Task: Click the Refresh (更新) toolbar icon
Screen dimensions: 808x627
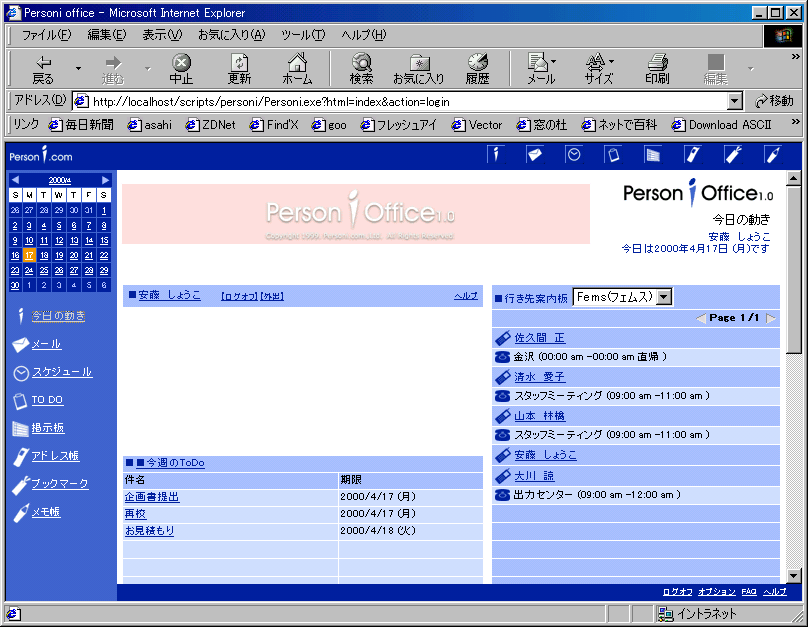Action: [x=239, y=70]
